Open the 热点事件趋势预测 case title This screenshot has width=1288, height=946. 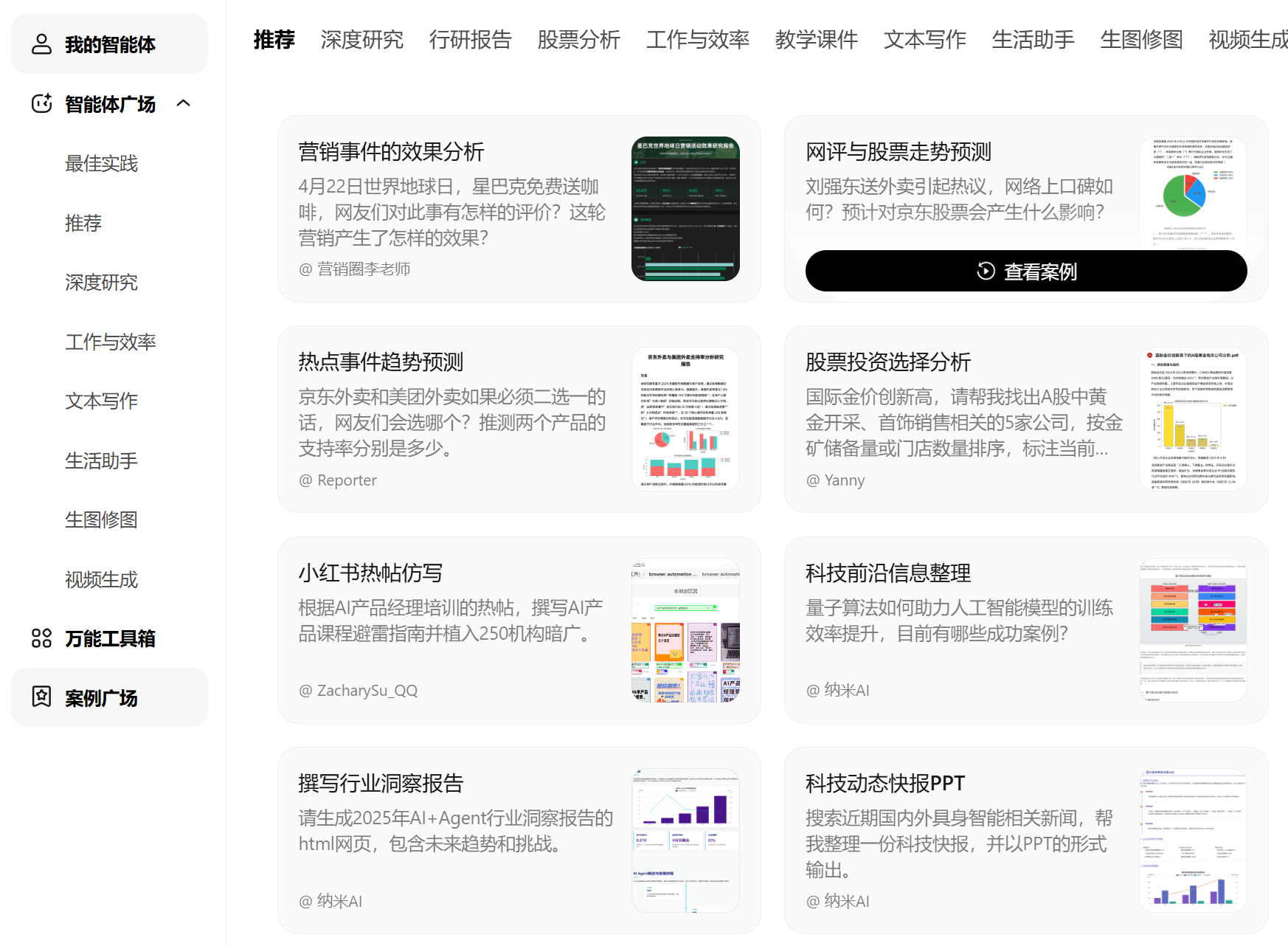pyautogui.click(x=381, y=362)
